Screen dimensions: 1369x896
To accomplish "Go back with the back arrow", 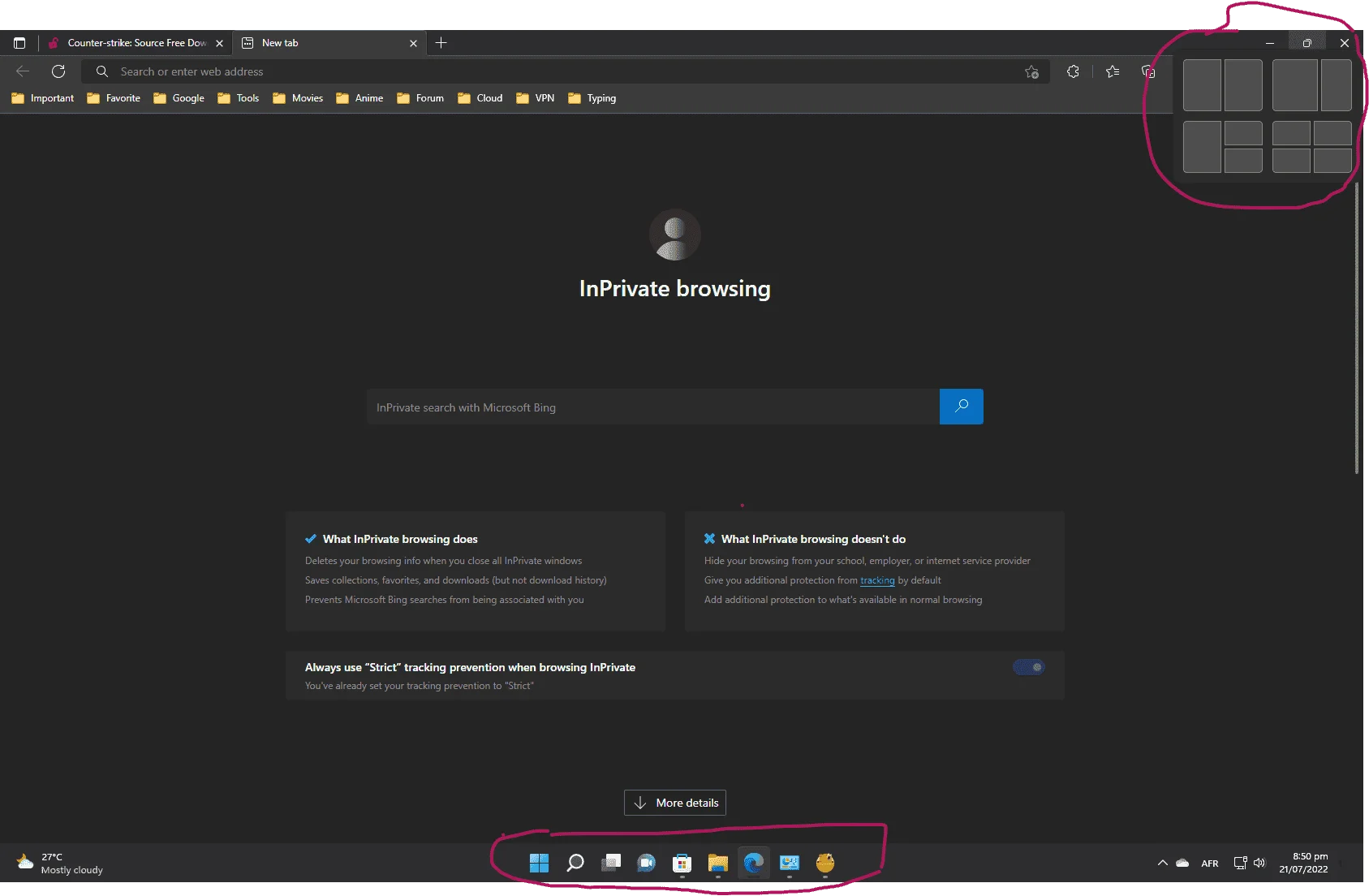I will [23, 71].
